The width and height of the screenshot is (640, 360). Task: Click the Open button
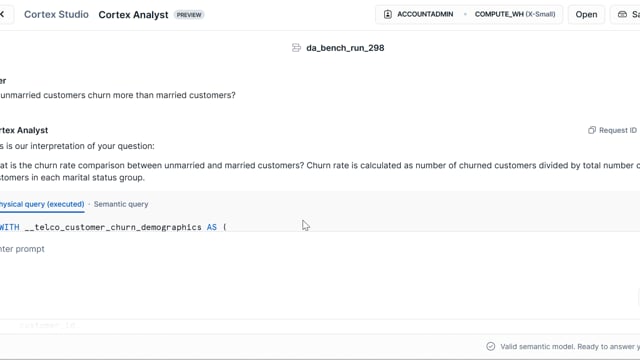point(586,14)
